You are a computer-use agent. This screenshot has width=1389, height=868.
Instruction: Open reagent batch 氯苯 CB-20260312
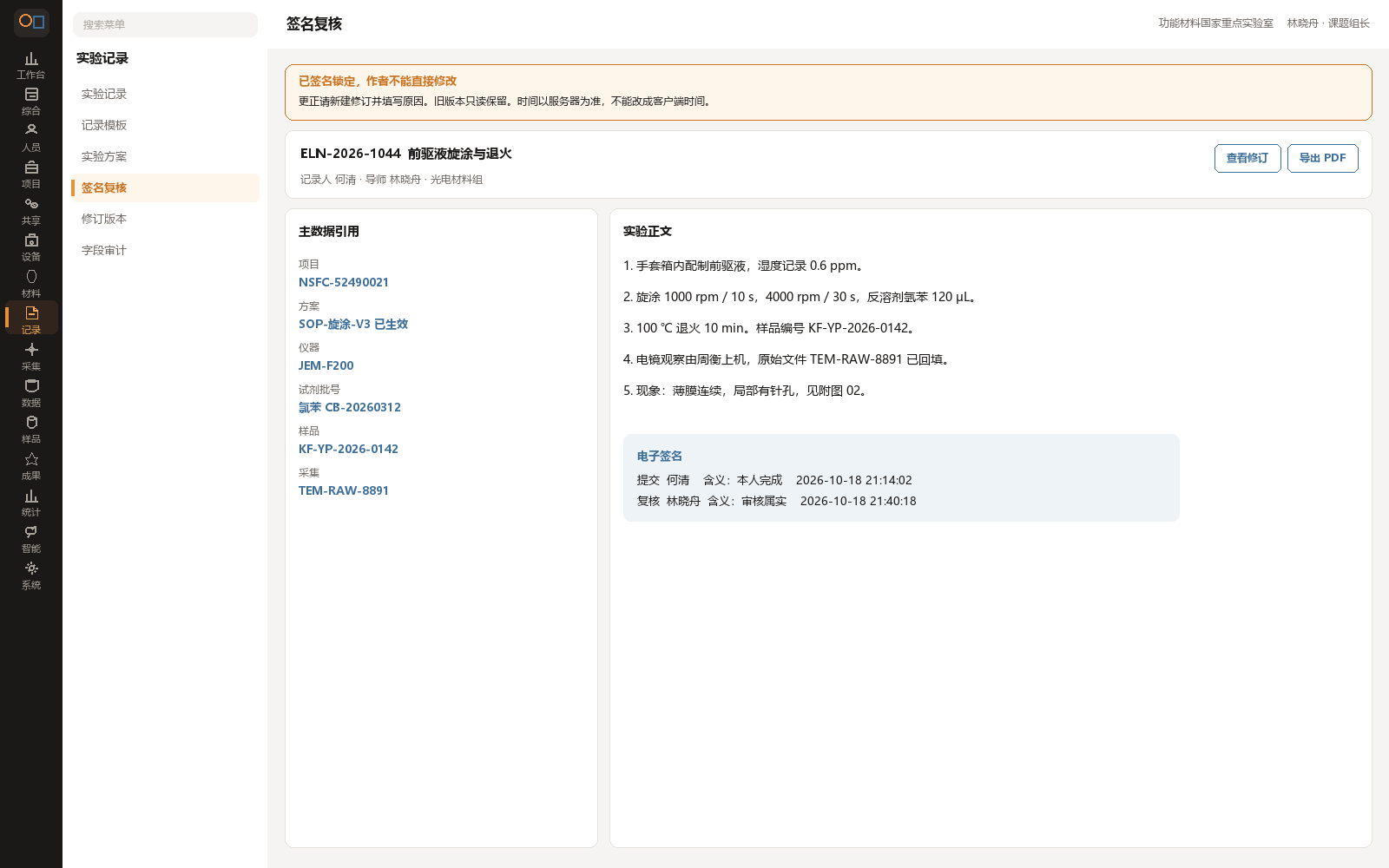pyautogui.click(x=350, y=407)
